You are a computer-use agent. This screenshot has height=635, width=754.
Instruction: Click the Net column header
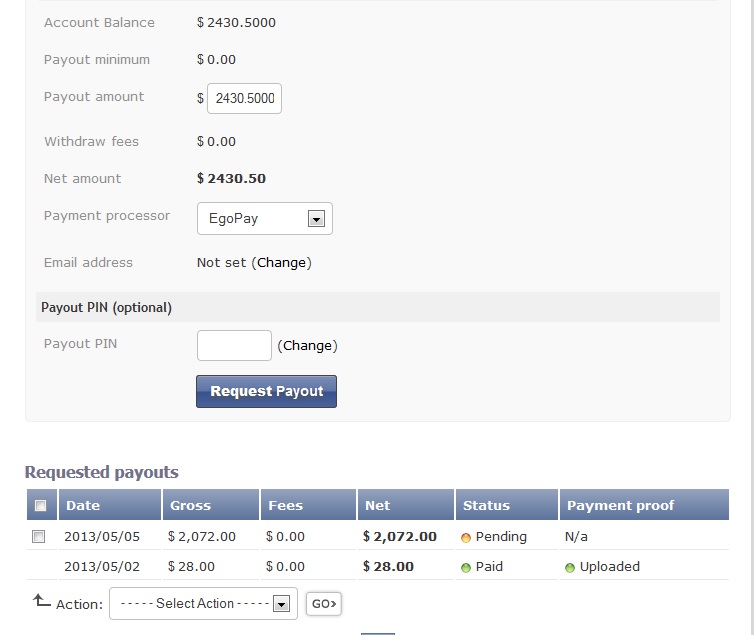click(x=406, y=505)
